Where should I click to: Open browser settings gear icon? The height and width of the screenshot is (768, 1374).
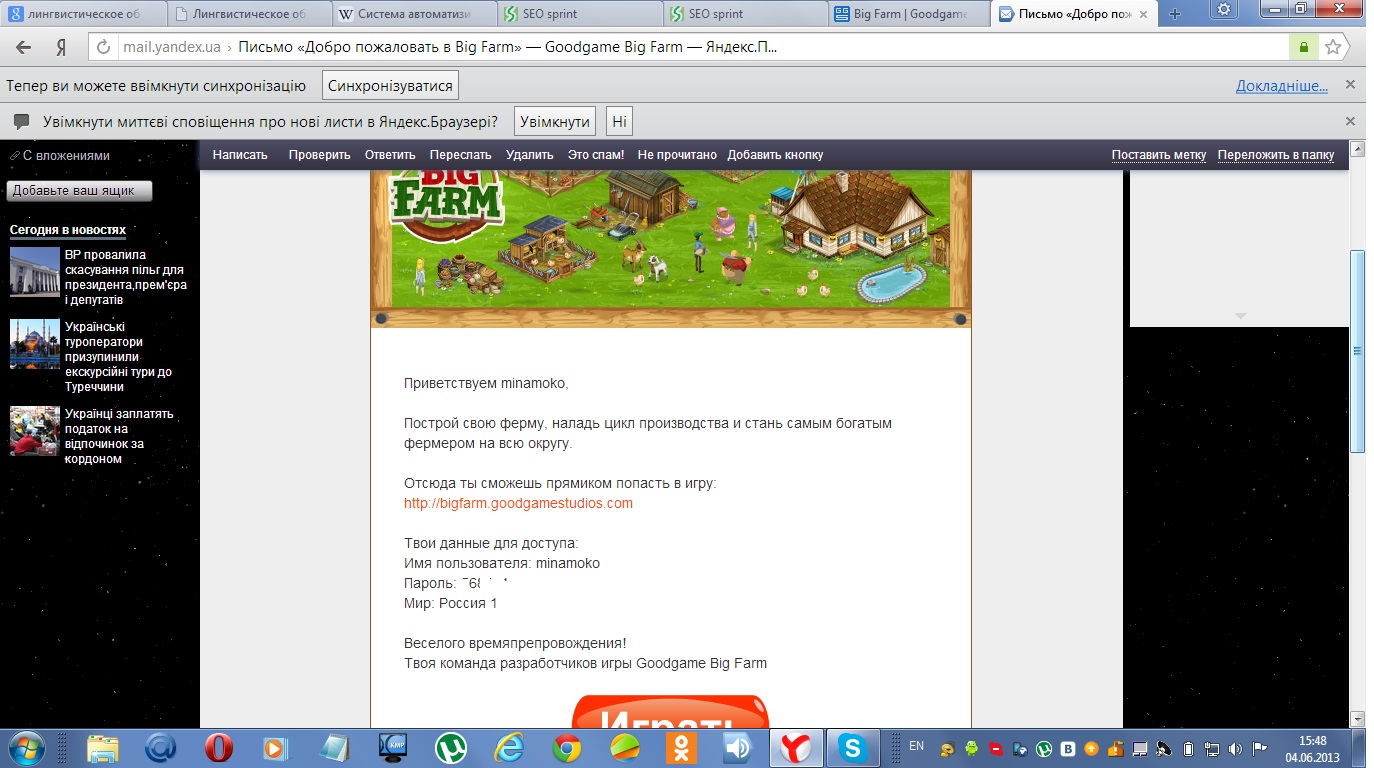pyautogui.click(x=1223, y=9)
